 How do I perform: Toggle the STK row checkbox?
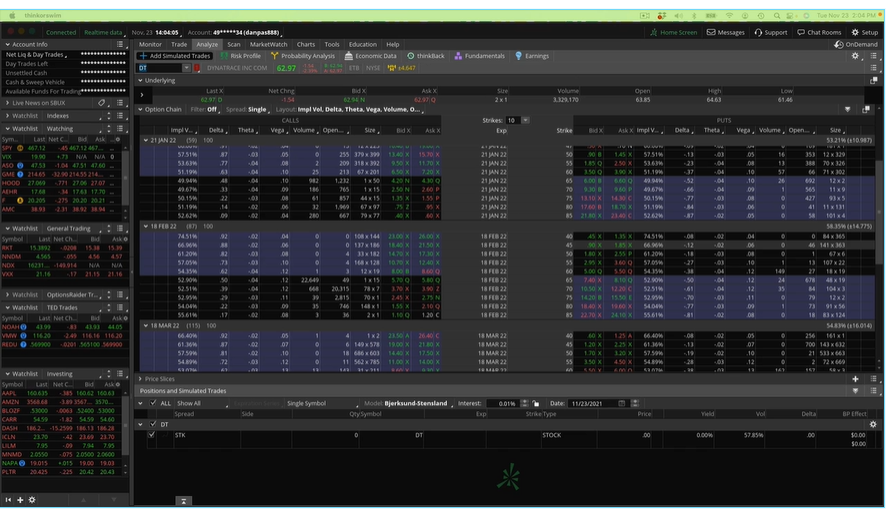pyautogui.click(x=151, y=435)
